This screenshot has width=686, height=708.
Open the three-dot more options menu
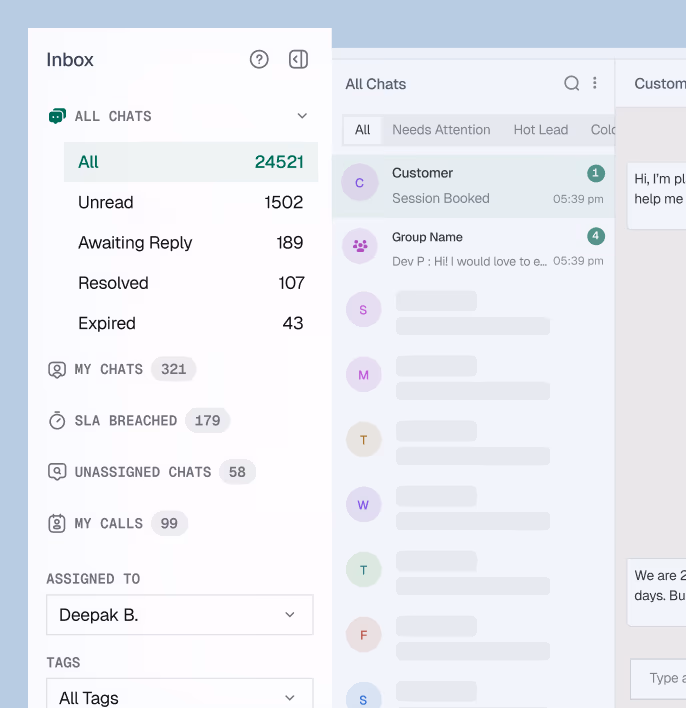[595, 84]
